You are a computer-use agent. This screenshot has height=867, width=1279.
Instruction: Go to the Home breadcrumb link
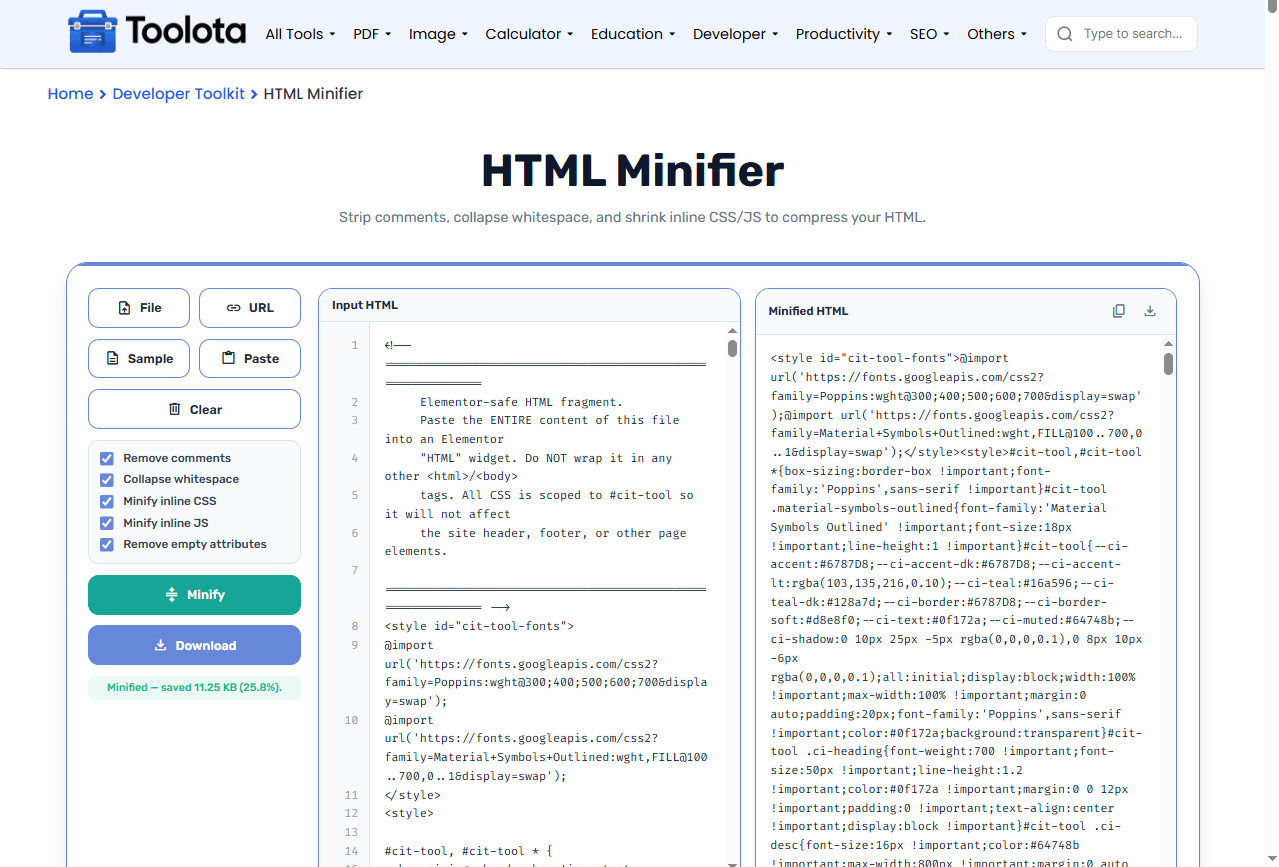click(x=70, y=94)
